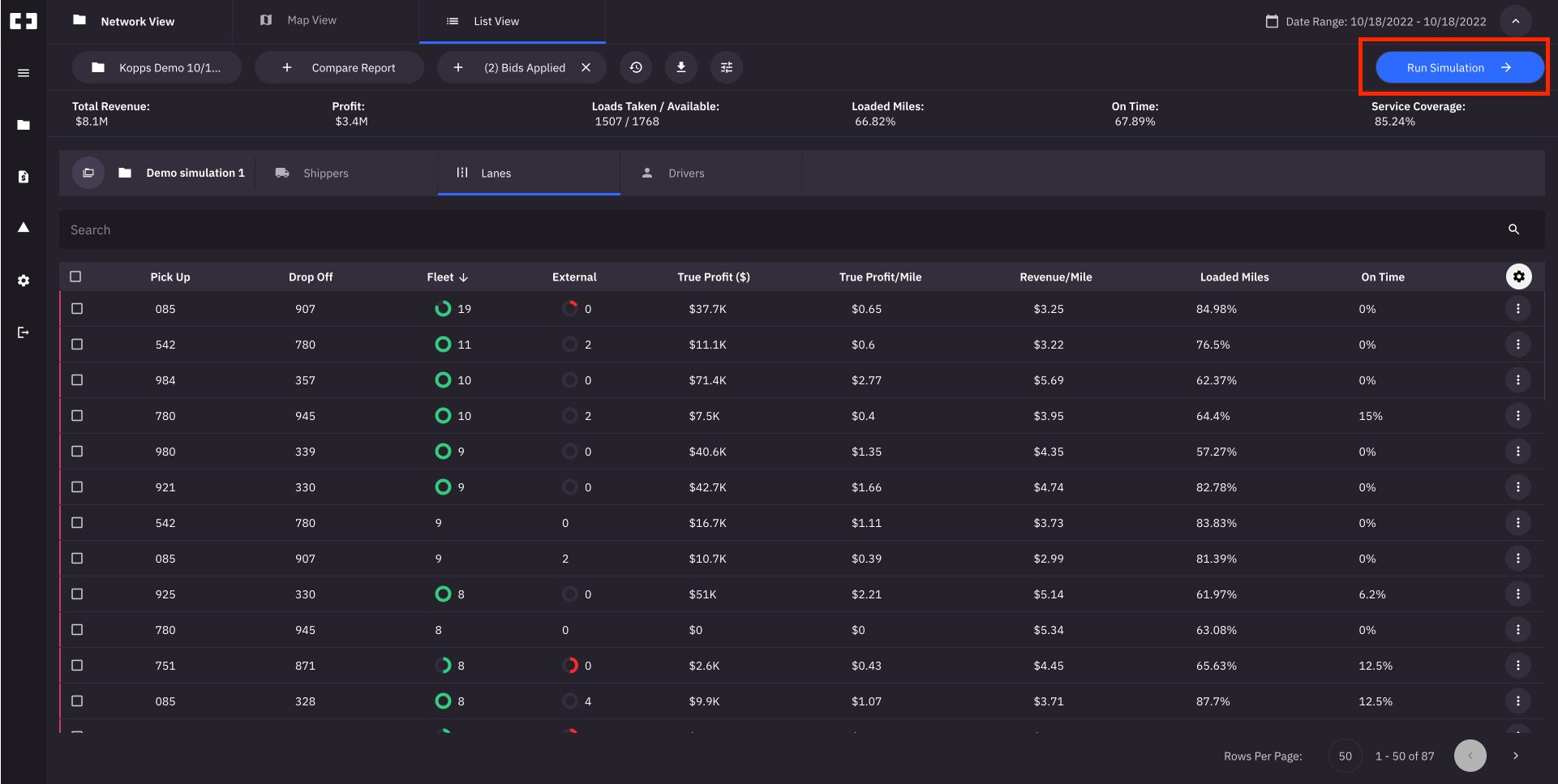Open the table column settings gear
Screen dimensions: 1558x784
click(1519, 276)
